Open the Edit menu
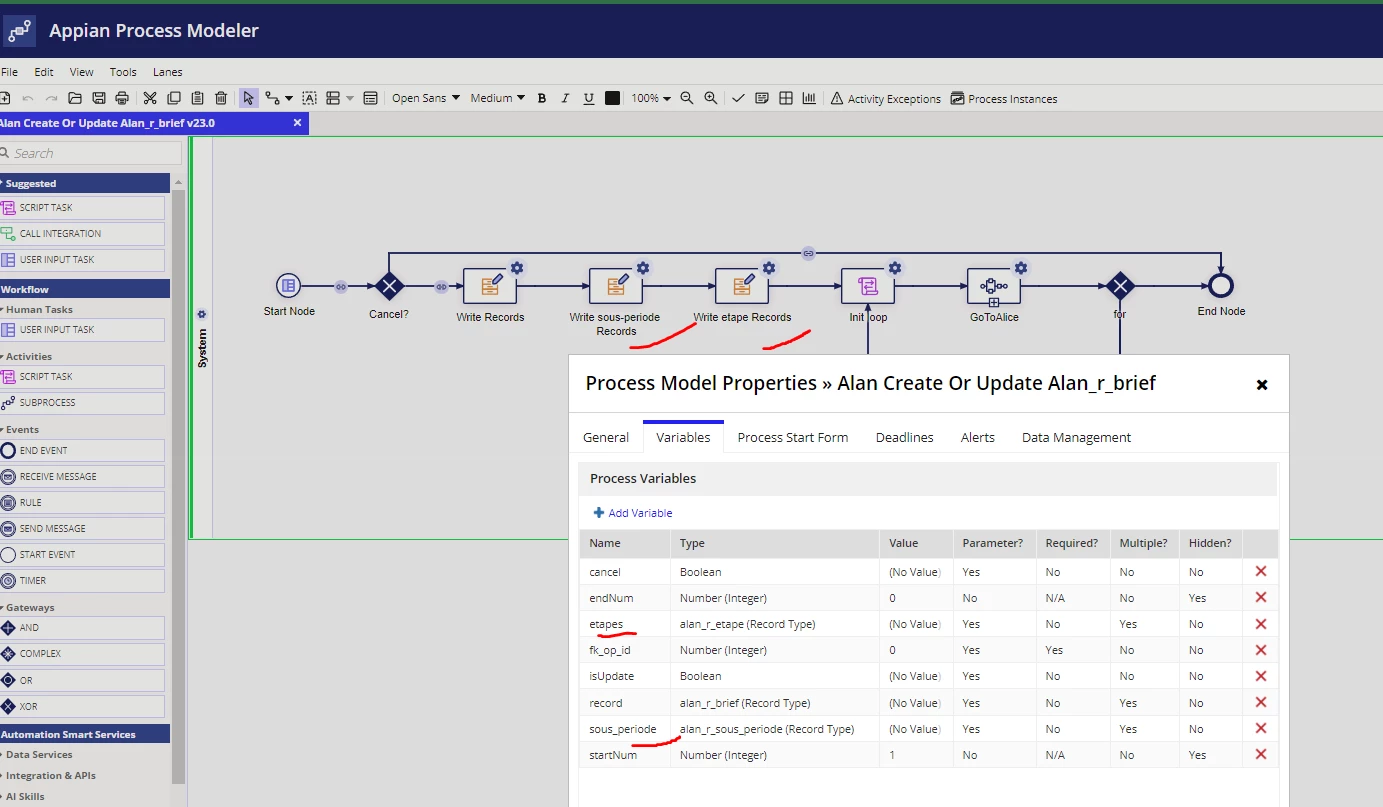 [x=44, y=72]
